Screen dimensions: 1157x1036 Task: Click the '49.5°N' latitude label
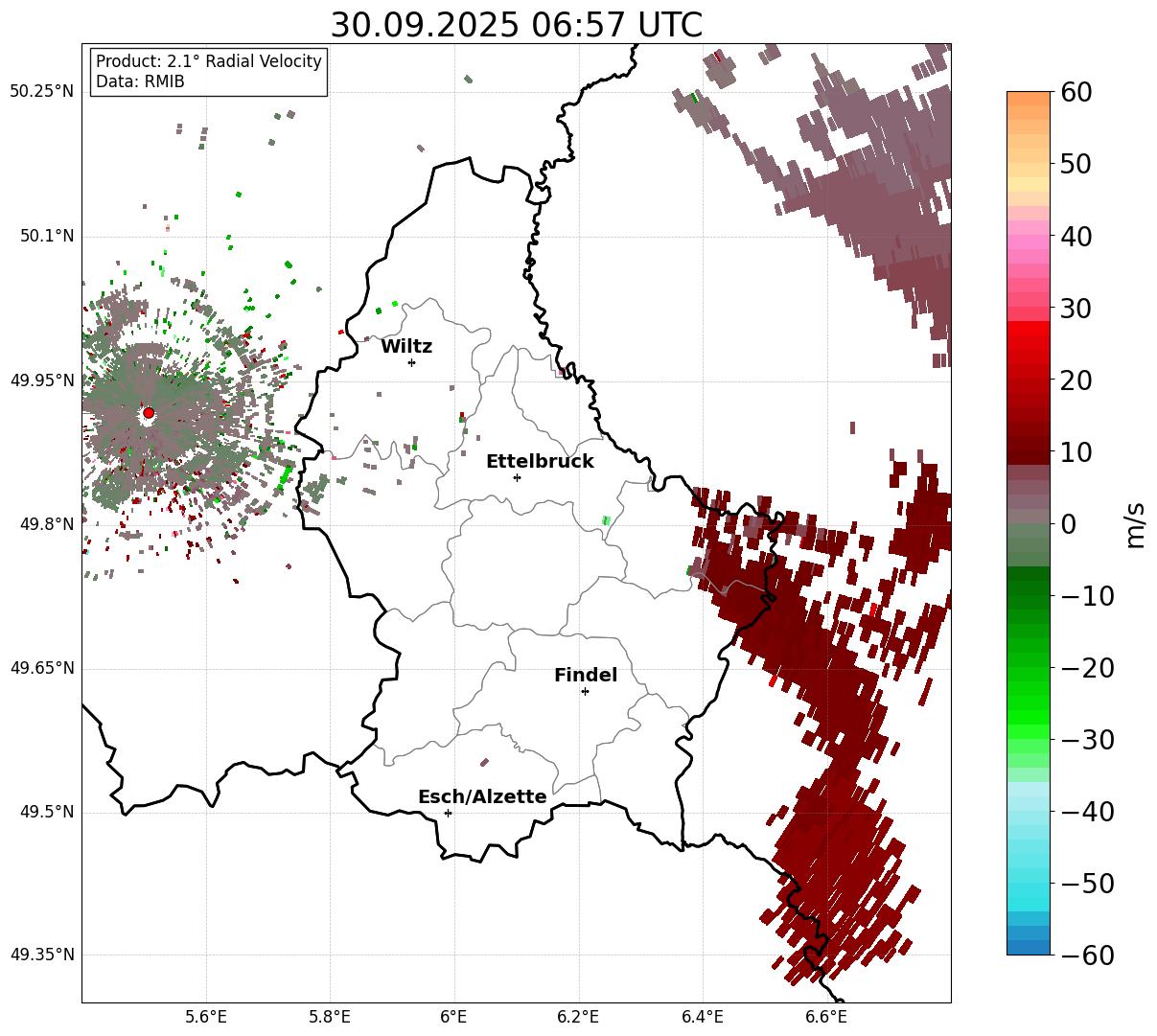pyautogui.click(x=46, y=812)
